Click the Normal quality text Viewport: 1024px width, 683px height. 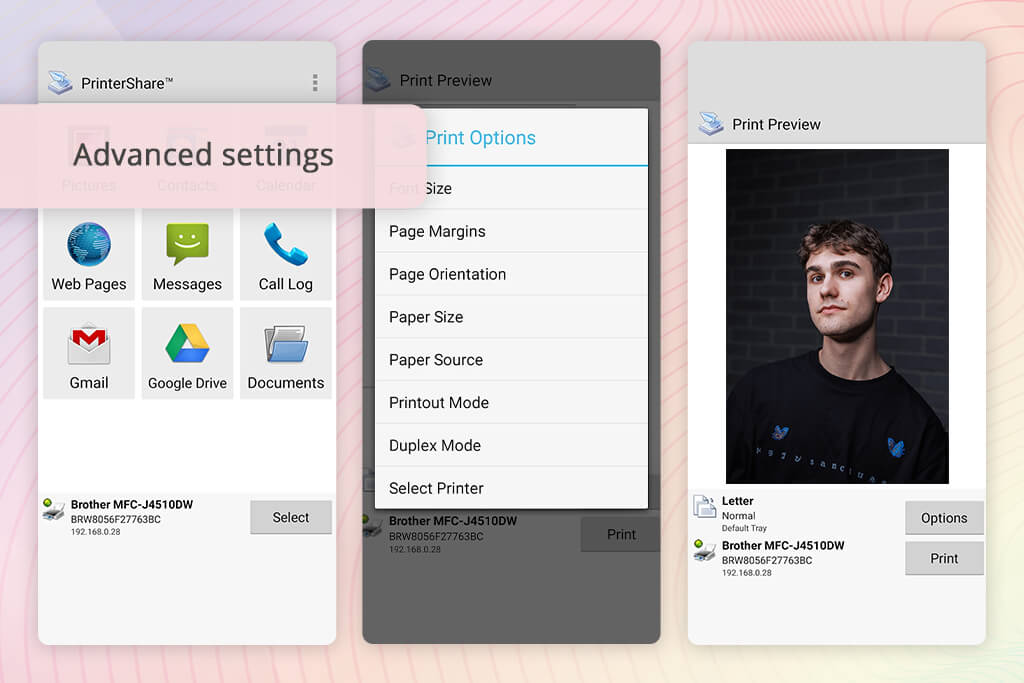click(738, 516)
